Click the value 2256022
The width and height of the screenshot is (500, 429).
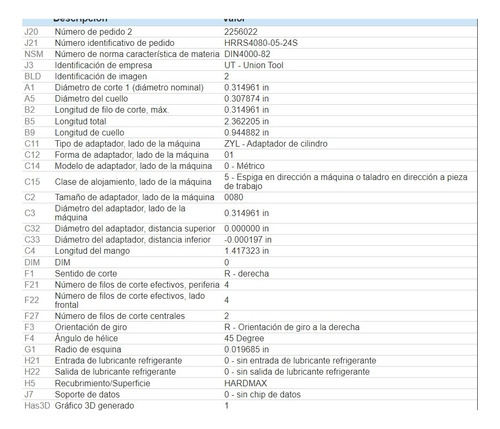pos(241,32)
